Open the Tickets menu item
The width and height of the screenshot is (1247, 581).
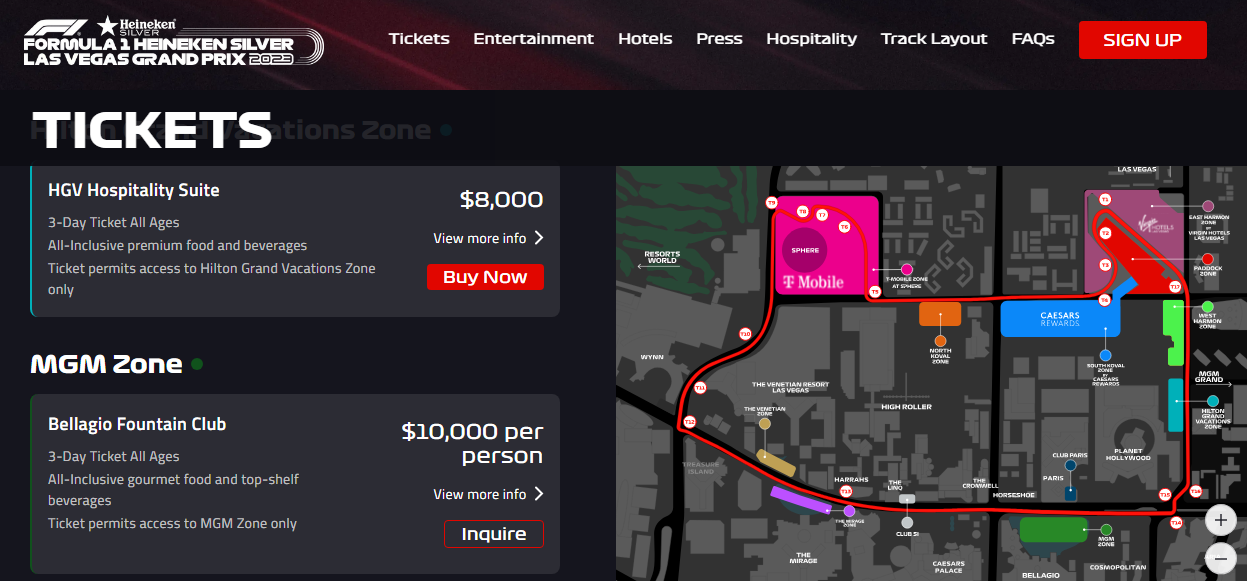[x=419, y=39]
